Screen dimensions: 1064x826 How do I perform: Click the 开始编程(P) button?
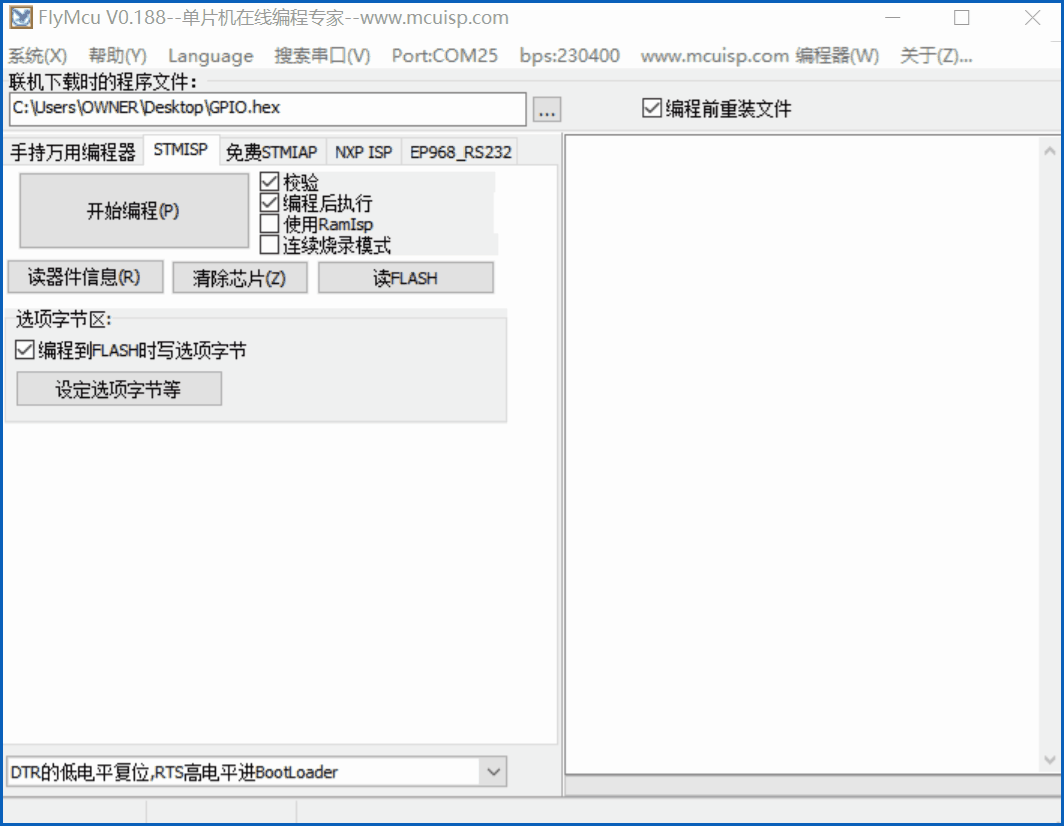(133, 210)
